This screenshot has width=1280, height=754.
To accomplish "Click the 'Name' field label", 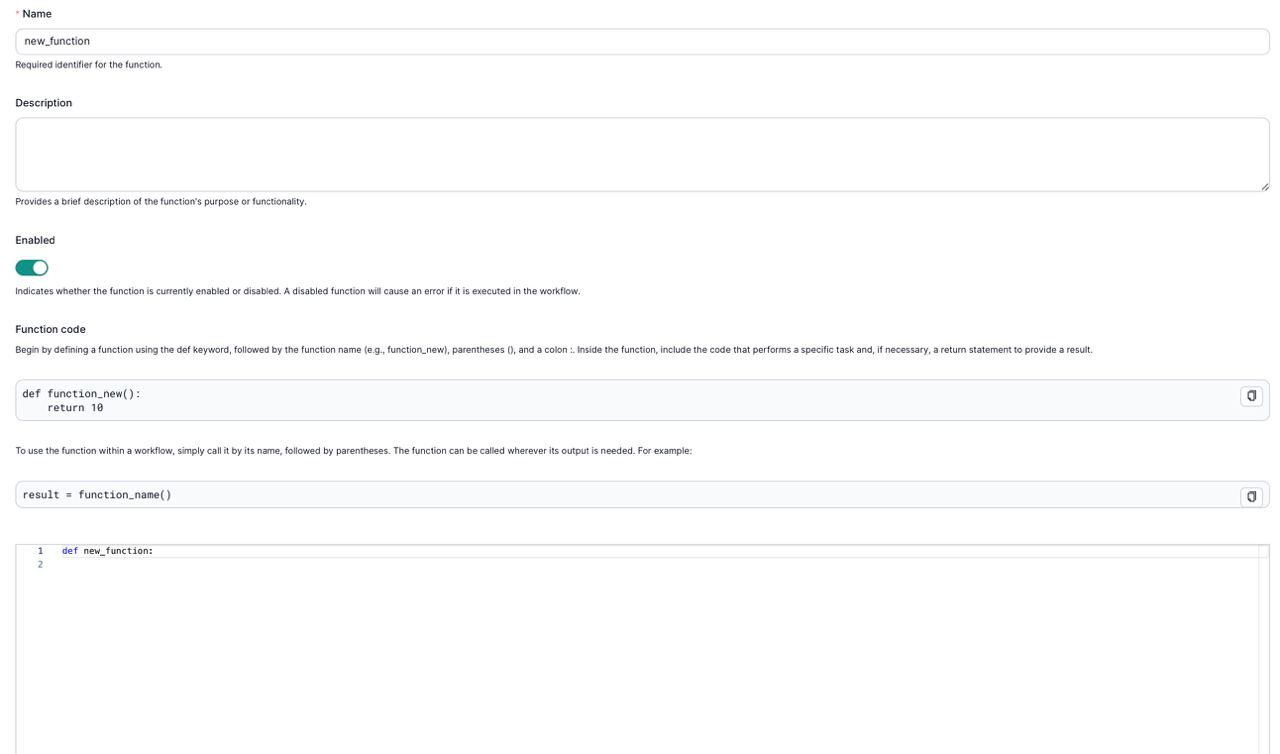I will (37, 14).
